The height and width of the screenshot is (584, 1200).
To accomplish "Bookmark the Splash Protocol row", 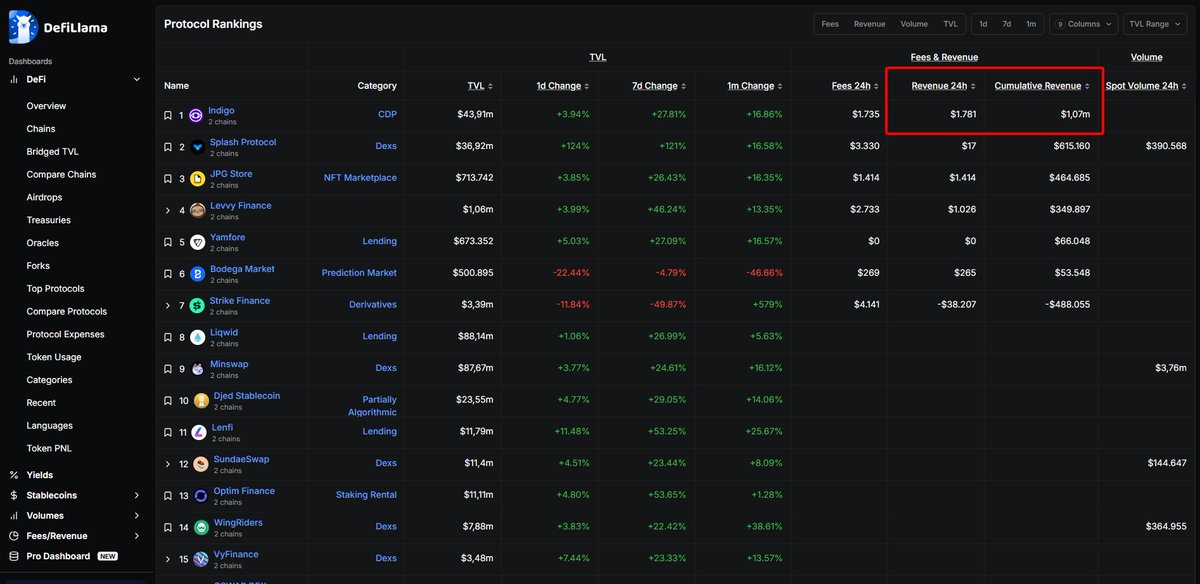I will click(168, 147).
